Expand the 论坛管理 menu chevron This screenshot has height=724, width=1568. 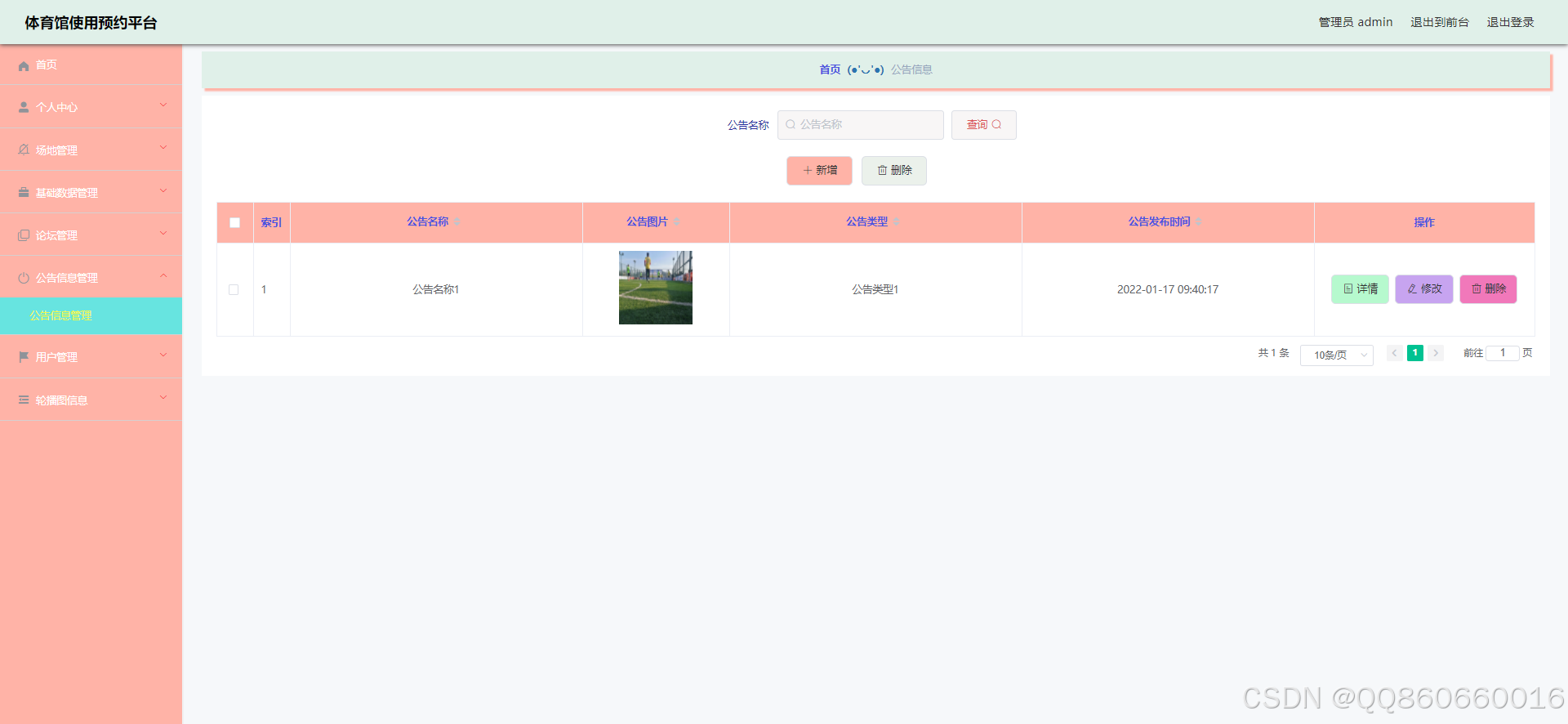point(163,233)
